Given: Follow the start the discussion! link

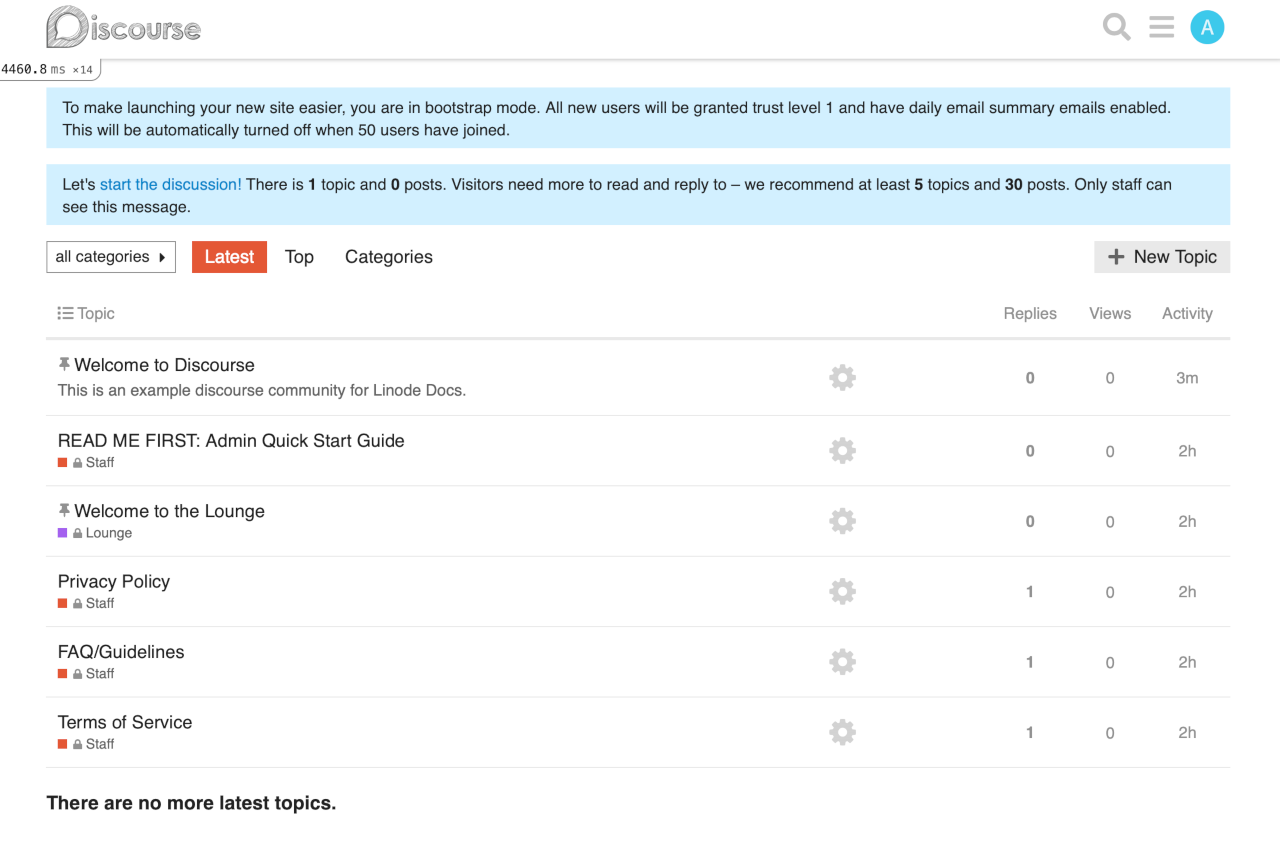Looking at the screenshot, I should click(169, 184).
